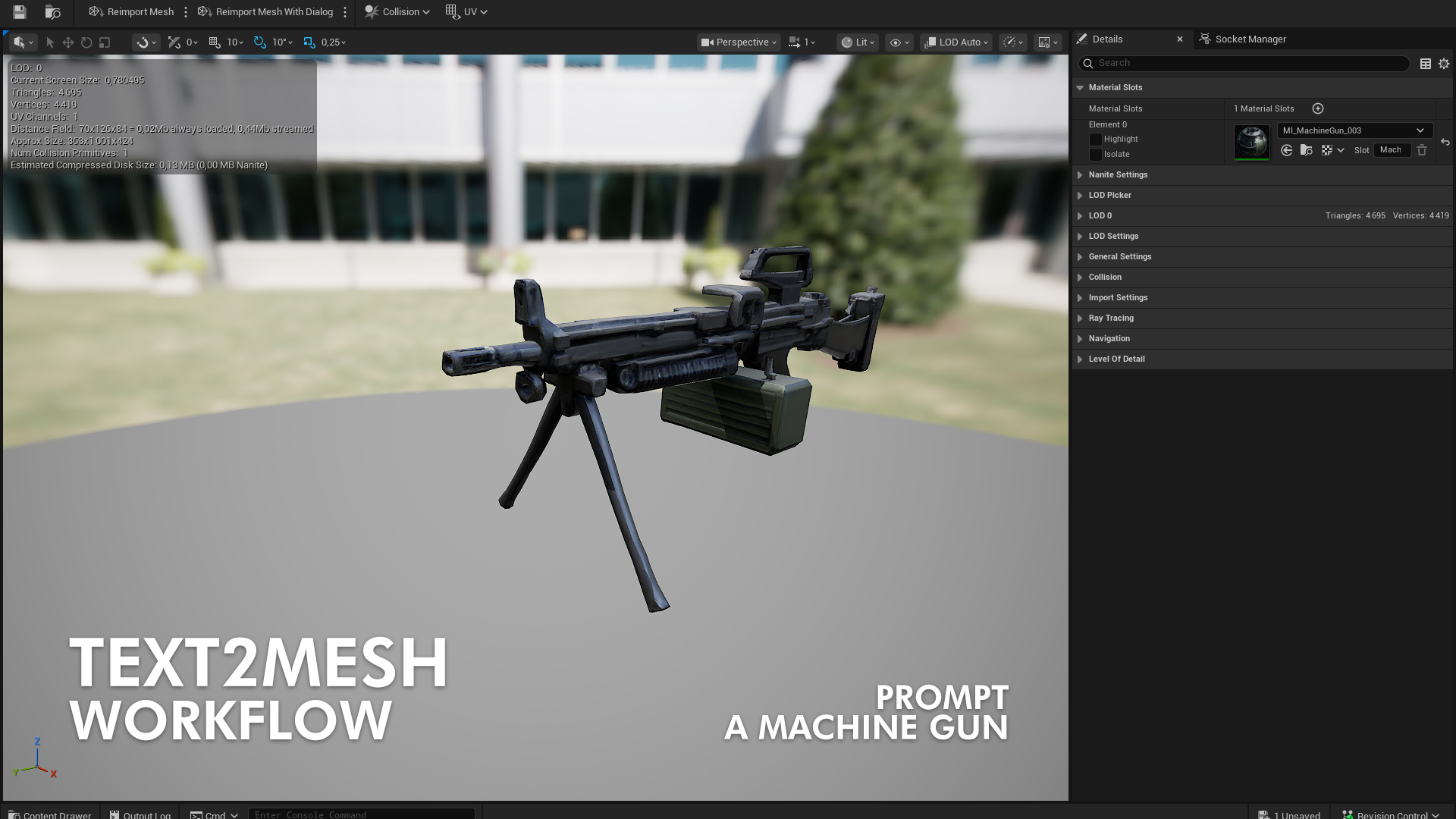Image resolution: width=1456 pixels, height=819 pixels.
Task: Enable the Isolate checkbox for Element 0
Action: (1095, 155)
